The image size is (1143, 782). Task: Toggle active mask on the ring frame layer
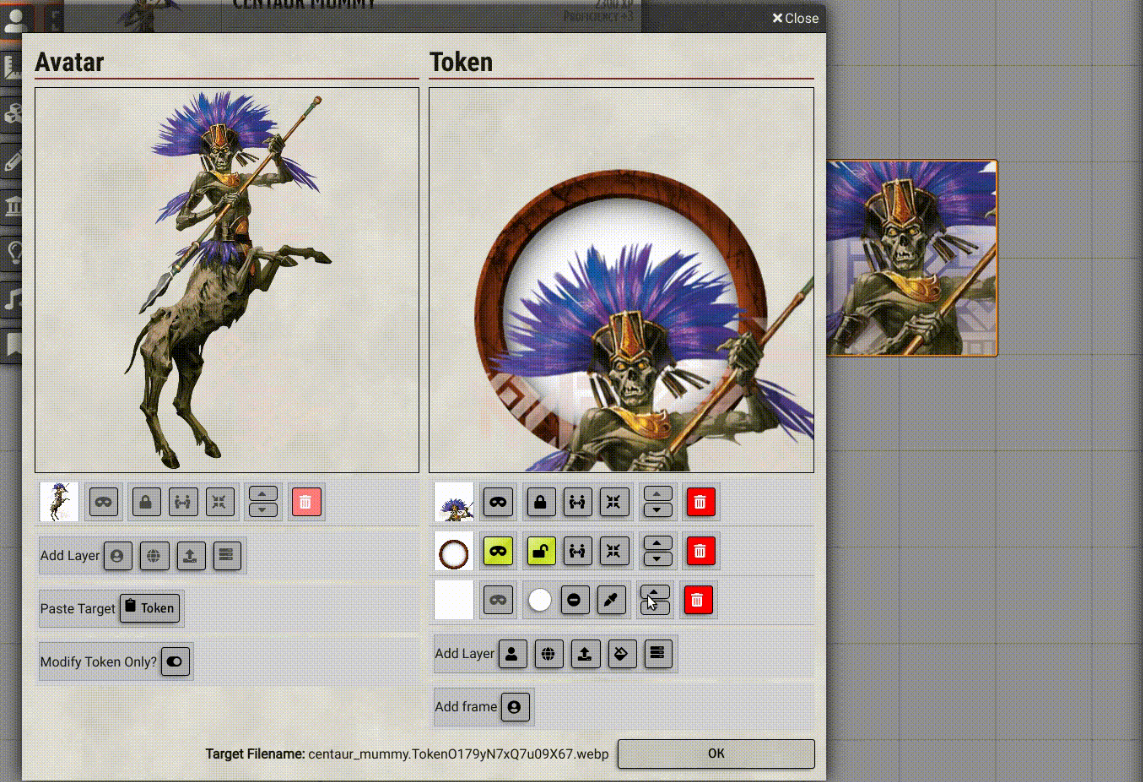pos(498,550)
